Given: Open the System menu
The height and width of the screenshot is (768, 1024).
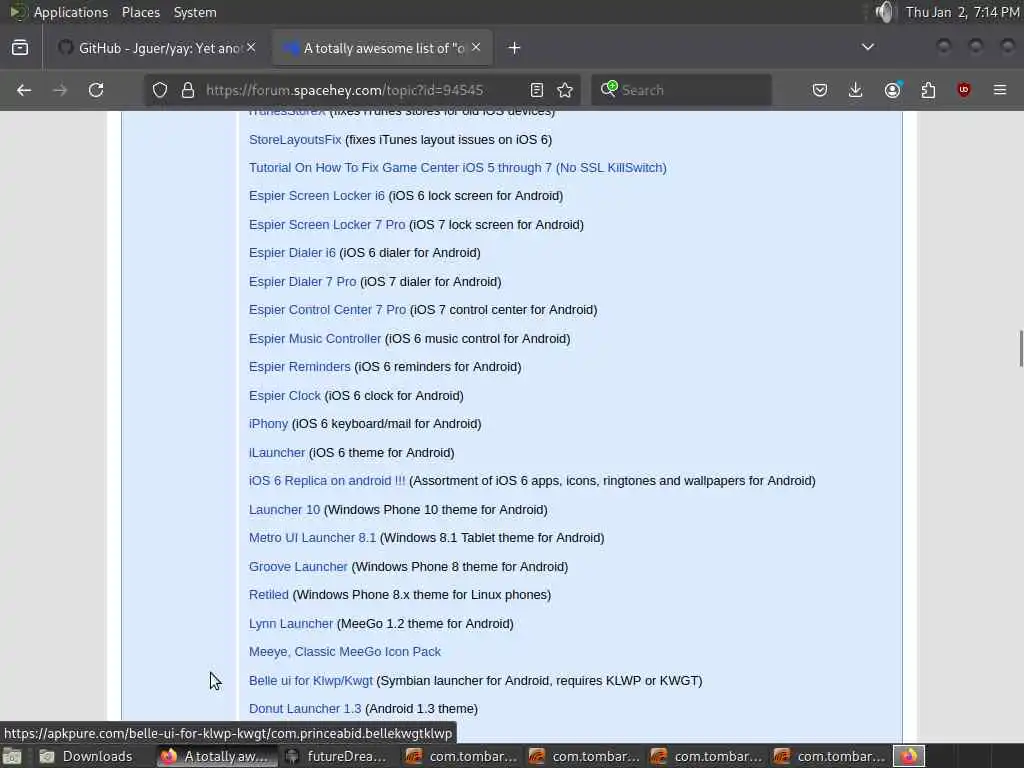Looking at the screenshot, I should coord(195,12).
